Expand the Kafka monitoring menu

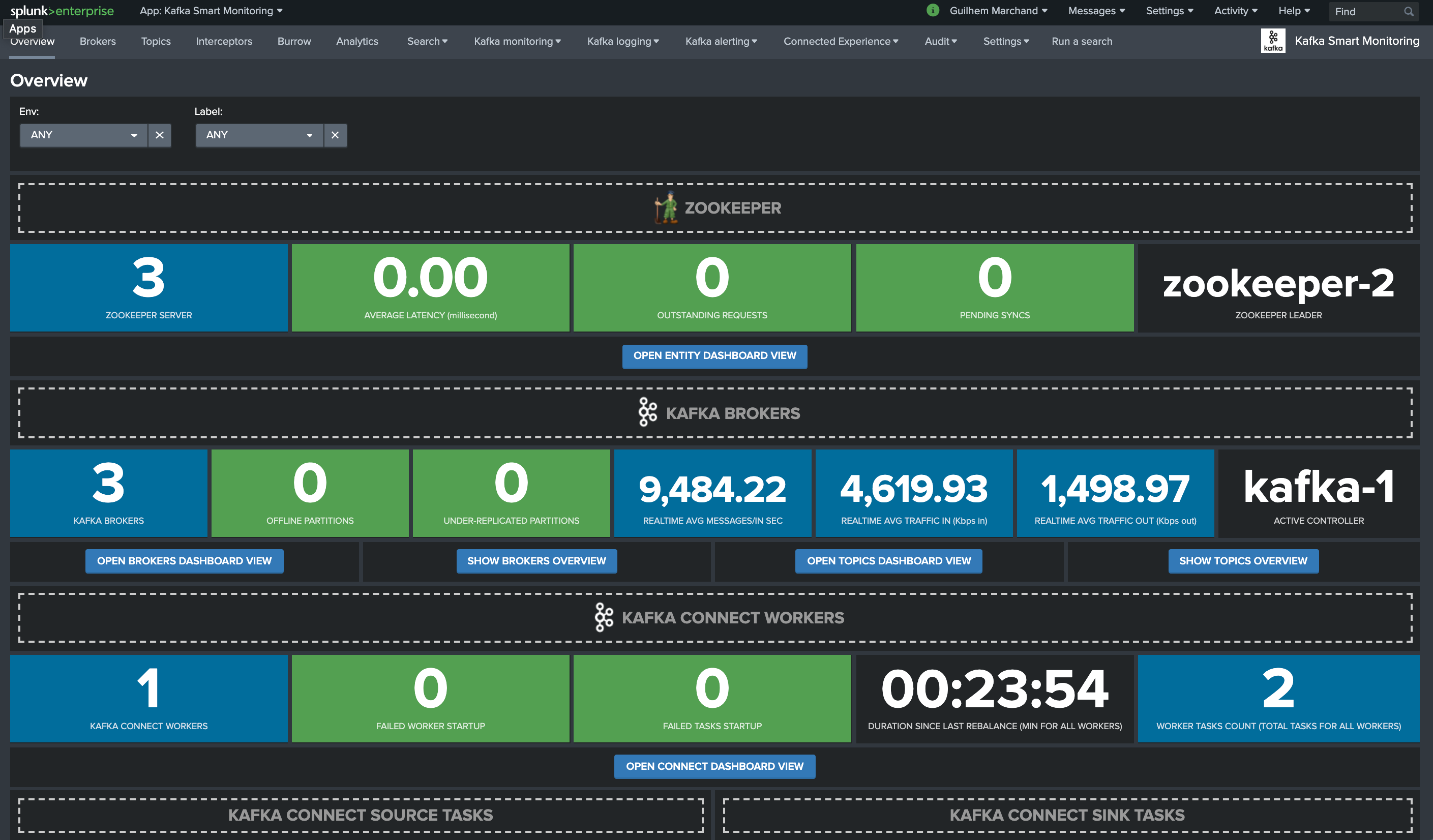(x=518, y=42)
